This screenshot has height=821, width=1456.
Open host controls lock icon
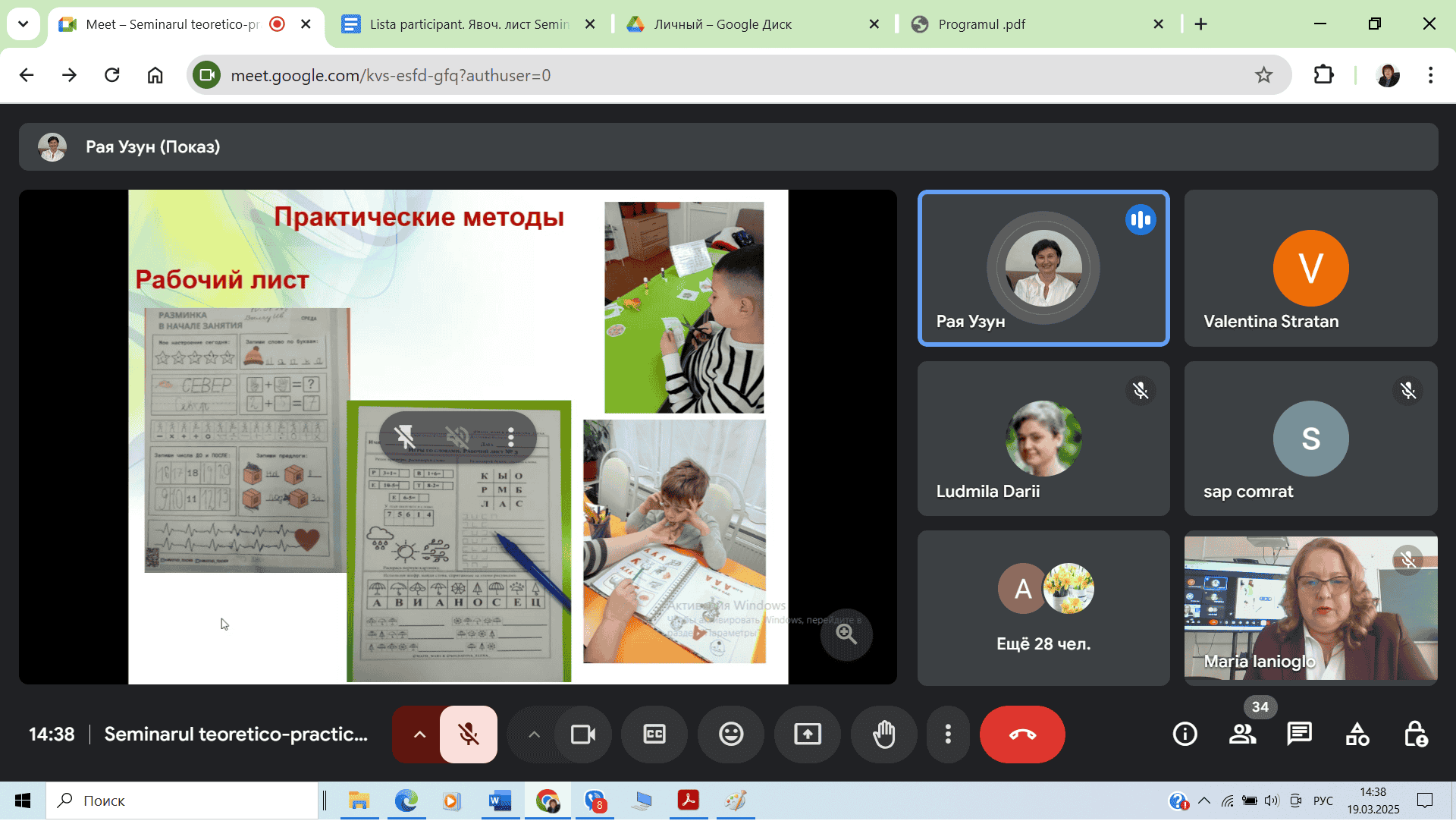point(1415,734)
